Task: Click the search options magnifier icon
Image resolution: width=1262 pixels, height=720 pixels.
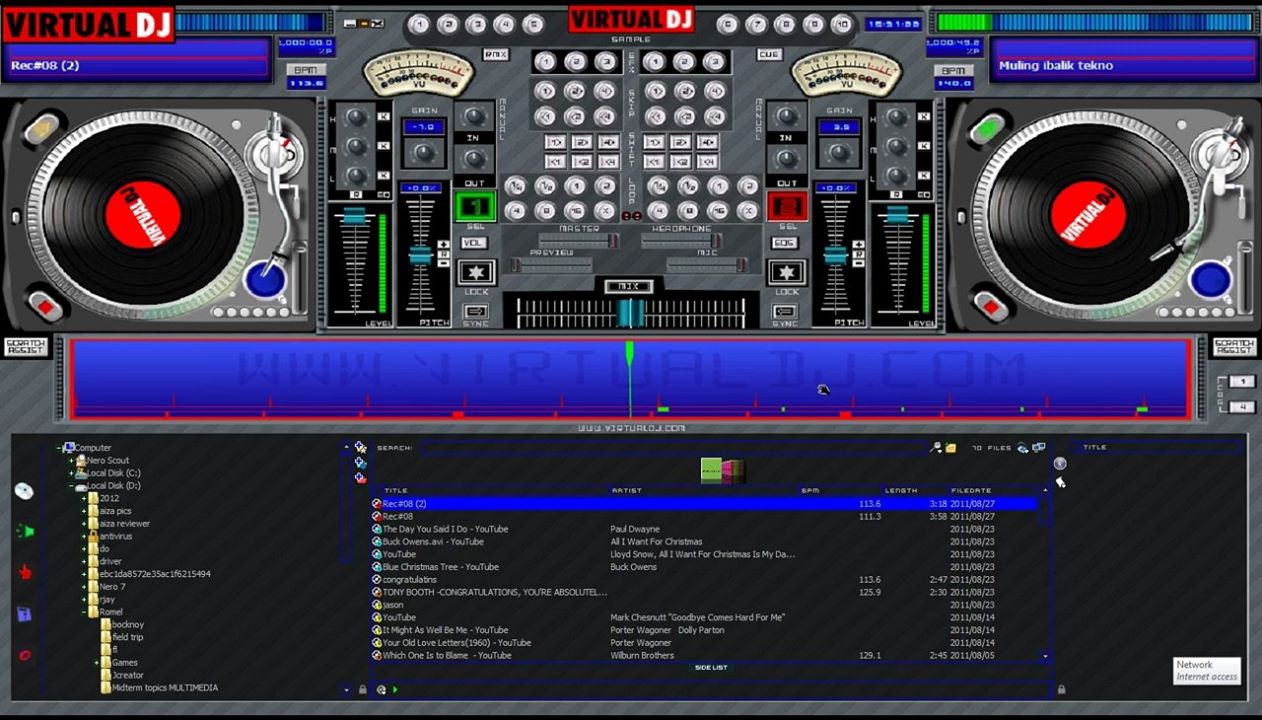Action: point(936,448)
